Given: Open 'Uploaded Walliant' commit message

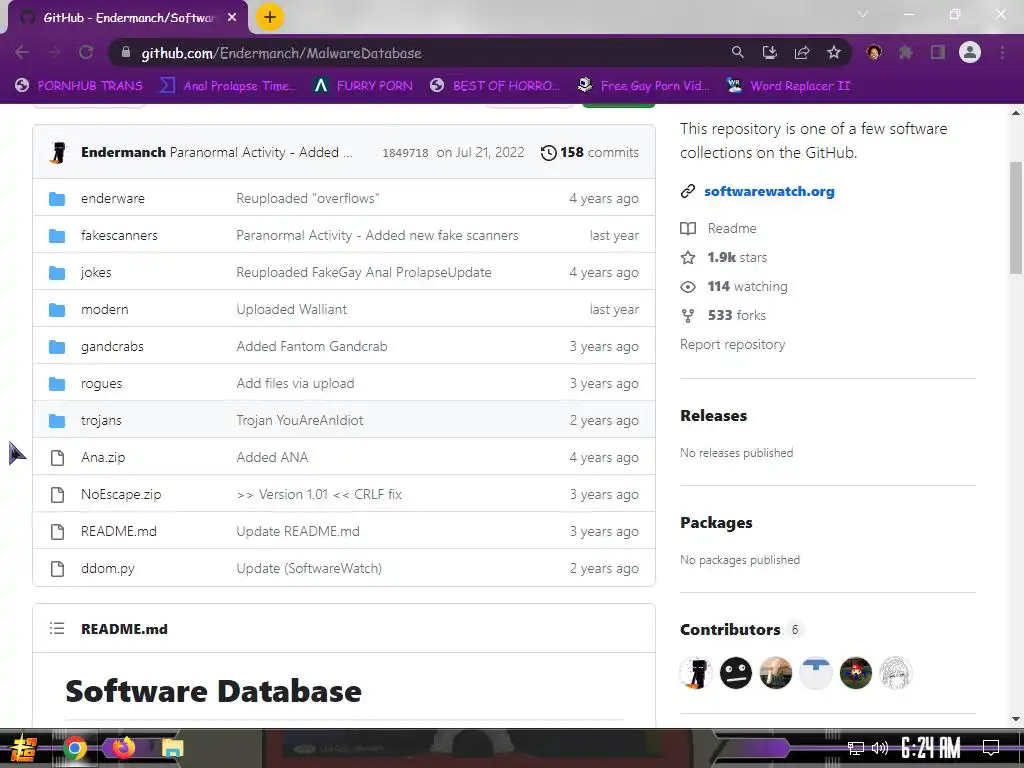Looking at the screenshot, I should (291, 309).
